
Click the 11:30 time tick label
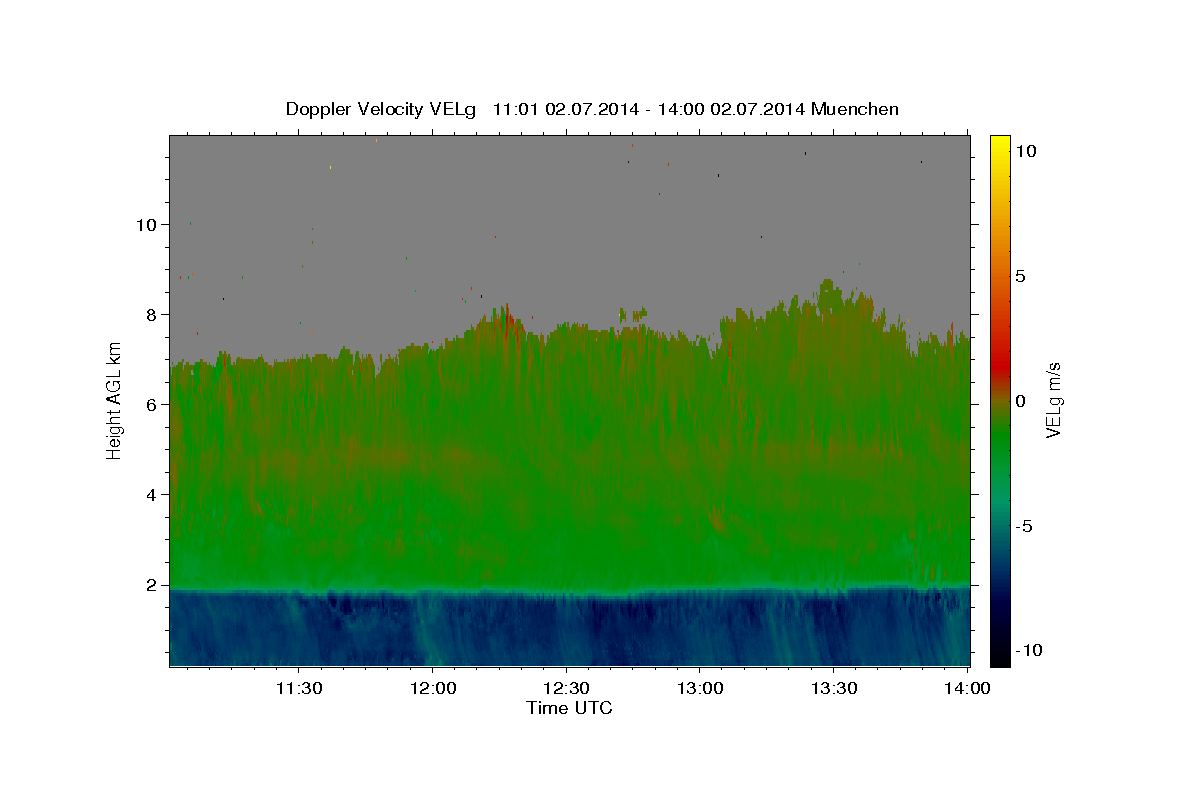[x=299, y=689]
